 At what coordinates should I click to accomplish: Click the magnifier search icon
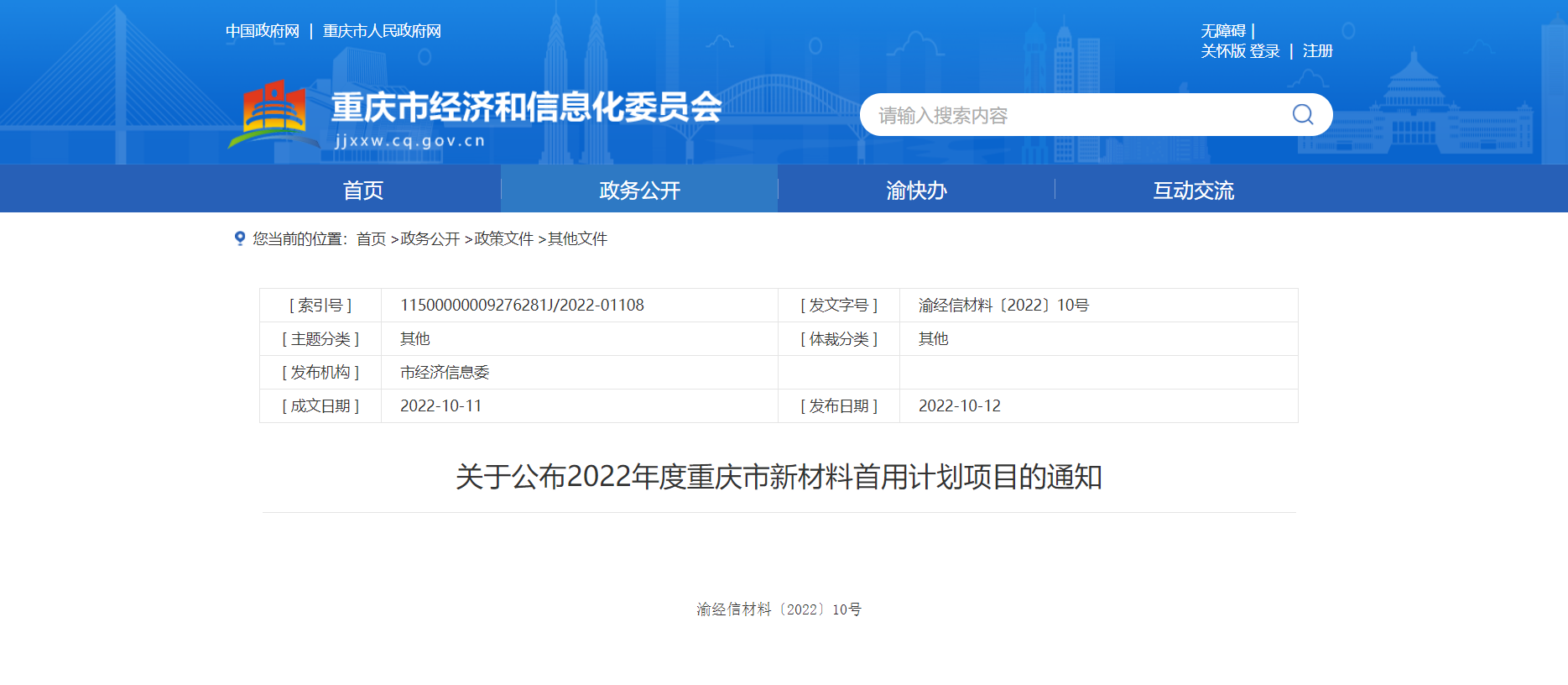[x=1302, y=114]
